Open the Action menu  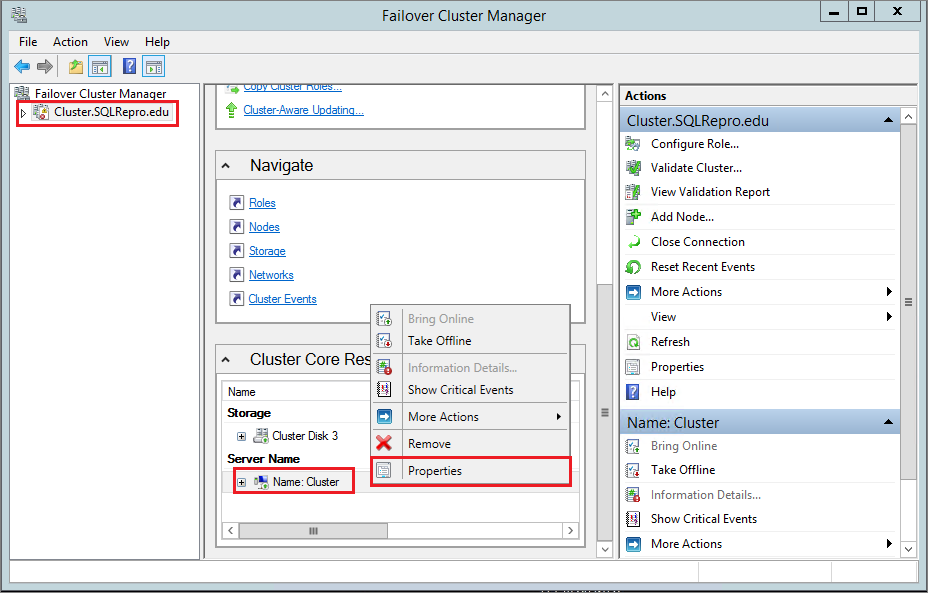tap(70, 42)
